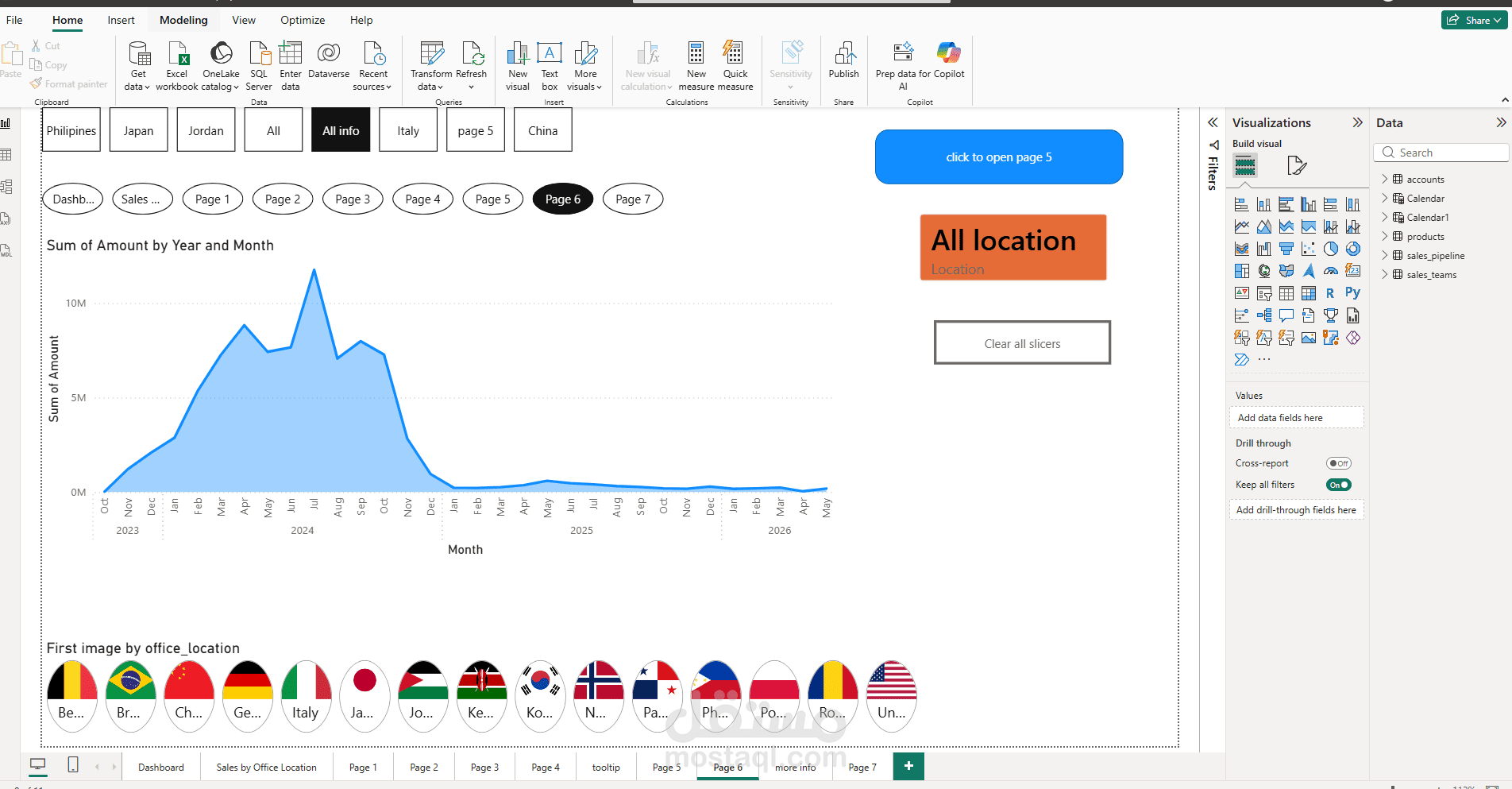Select the Q&A speech bubble visual
1512x789 pixels.
click(1286, 315)
